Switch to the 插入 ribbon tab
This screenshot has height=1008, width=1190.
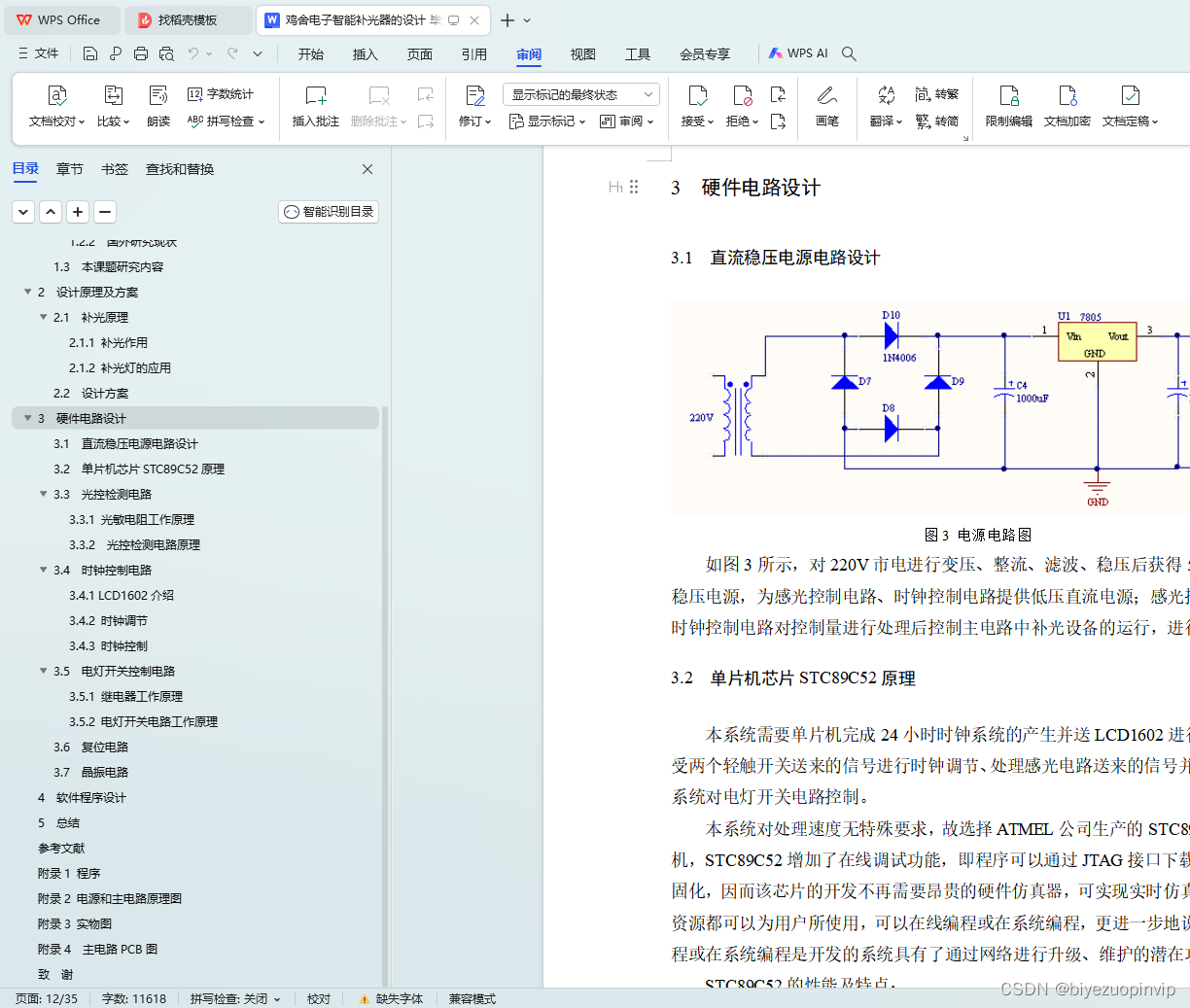pos(366,54)
